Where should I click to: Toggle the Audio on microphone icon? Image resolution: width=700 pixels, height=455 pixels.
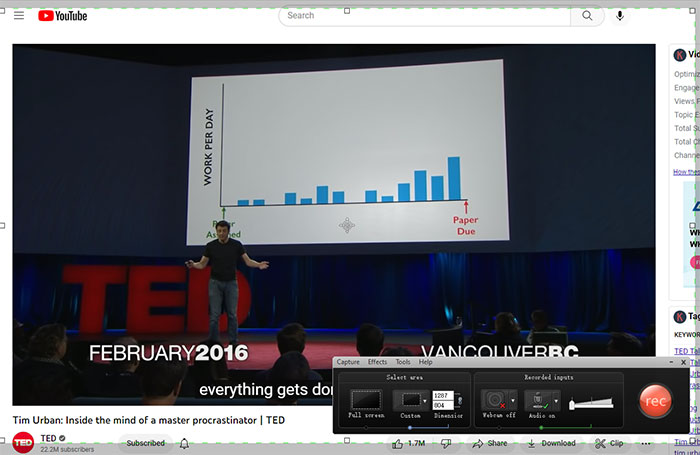(x=539, y=400)
